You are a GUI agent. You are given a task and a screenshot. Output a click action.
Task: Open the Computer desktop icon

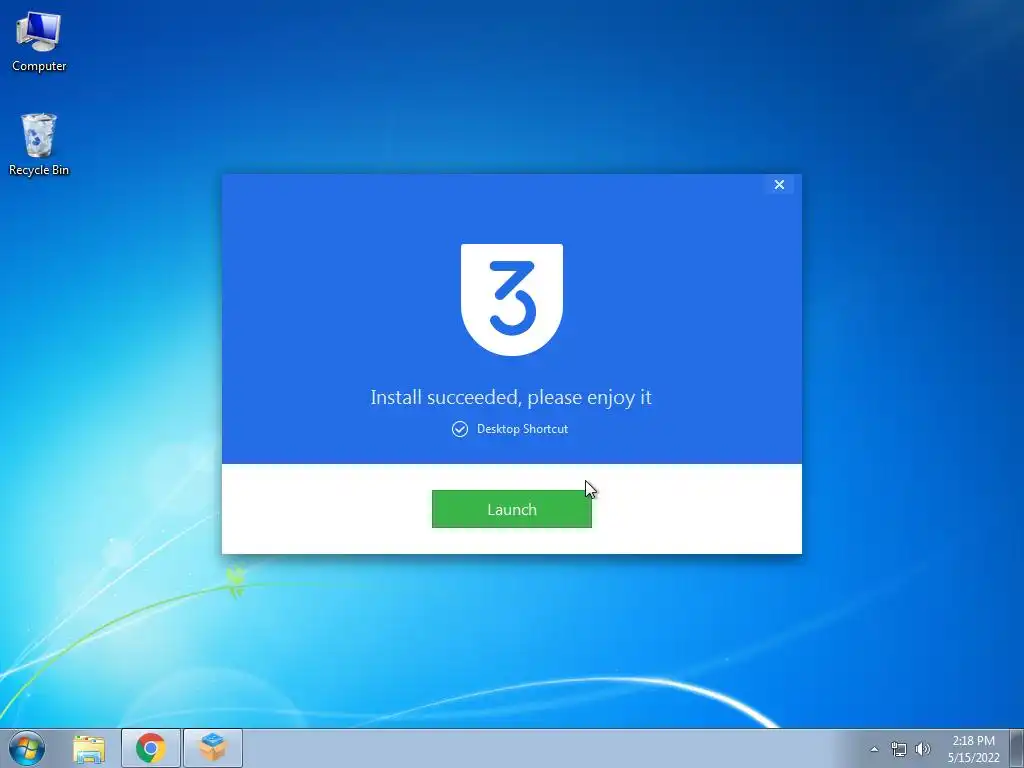[39, 42]
